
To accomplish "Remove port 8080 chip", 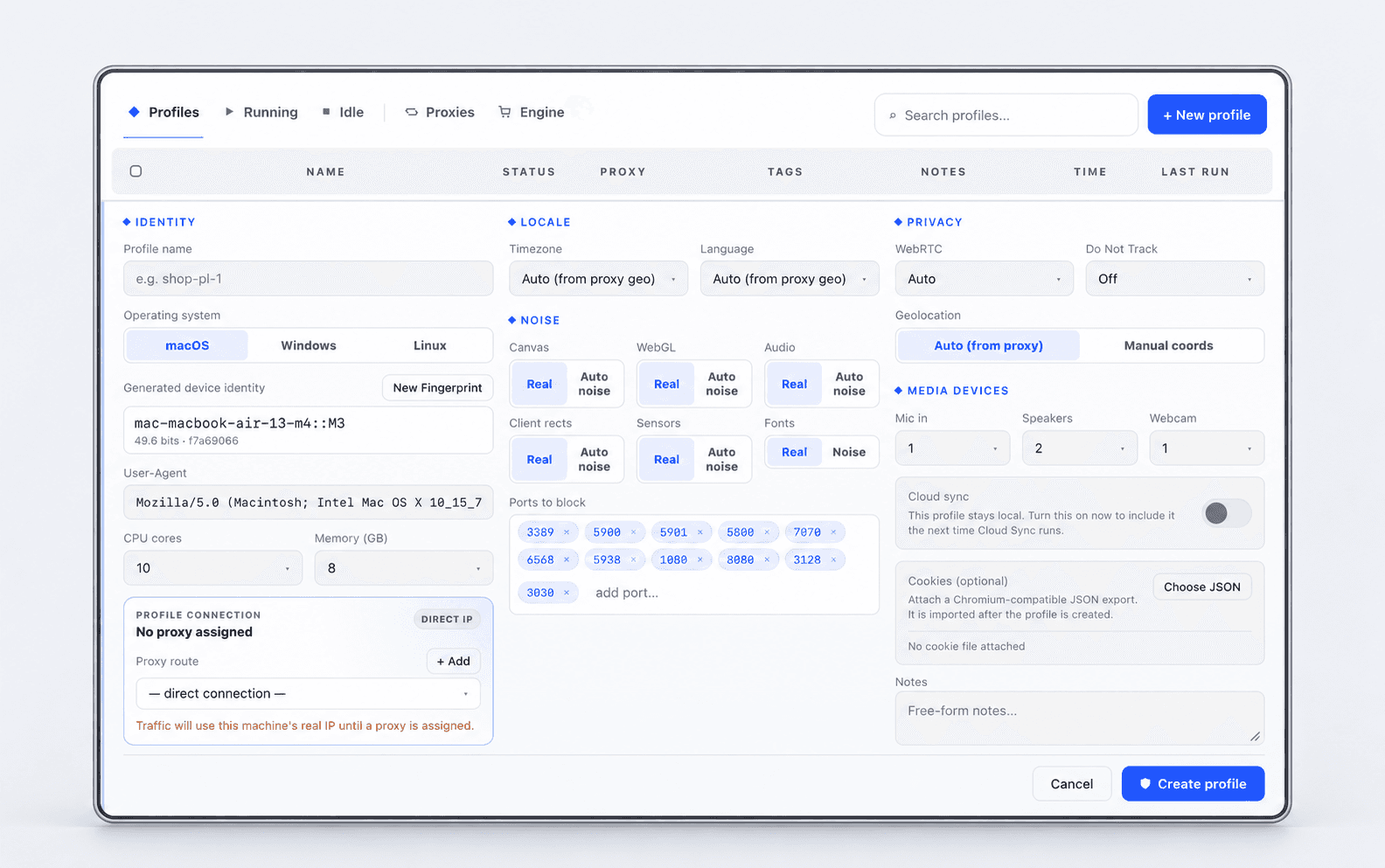I will point(767,560).
